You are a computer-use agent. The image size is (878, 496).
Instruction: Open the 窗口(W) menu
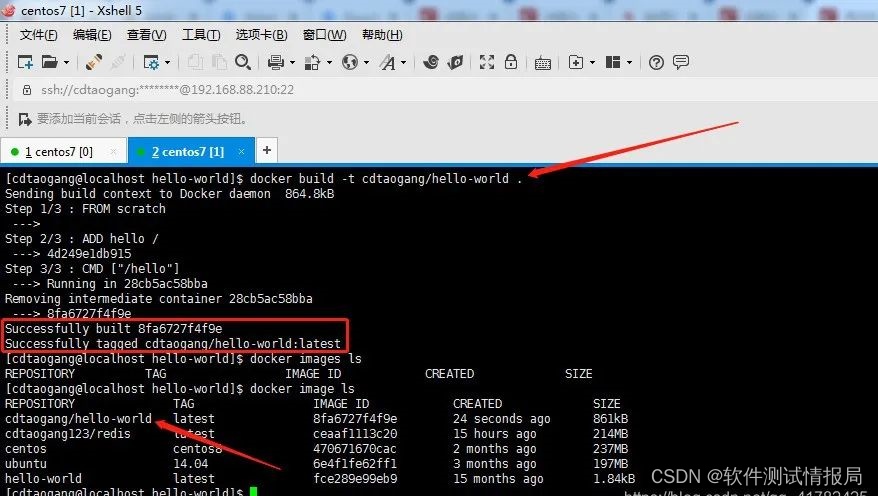pyautogui.click(x=324, y=35)
